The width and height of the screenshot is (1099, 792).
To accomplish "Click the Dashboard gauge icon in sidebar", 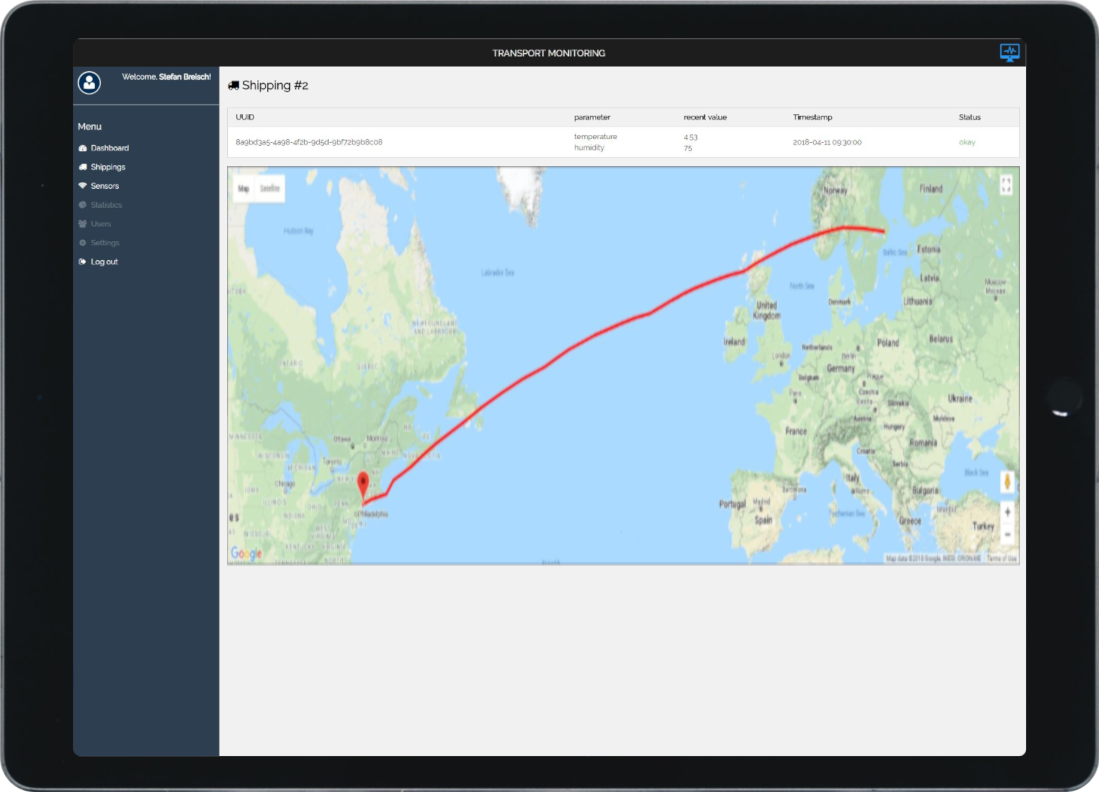I will pos(82,148).
